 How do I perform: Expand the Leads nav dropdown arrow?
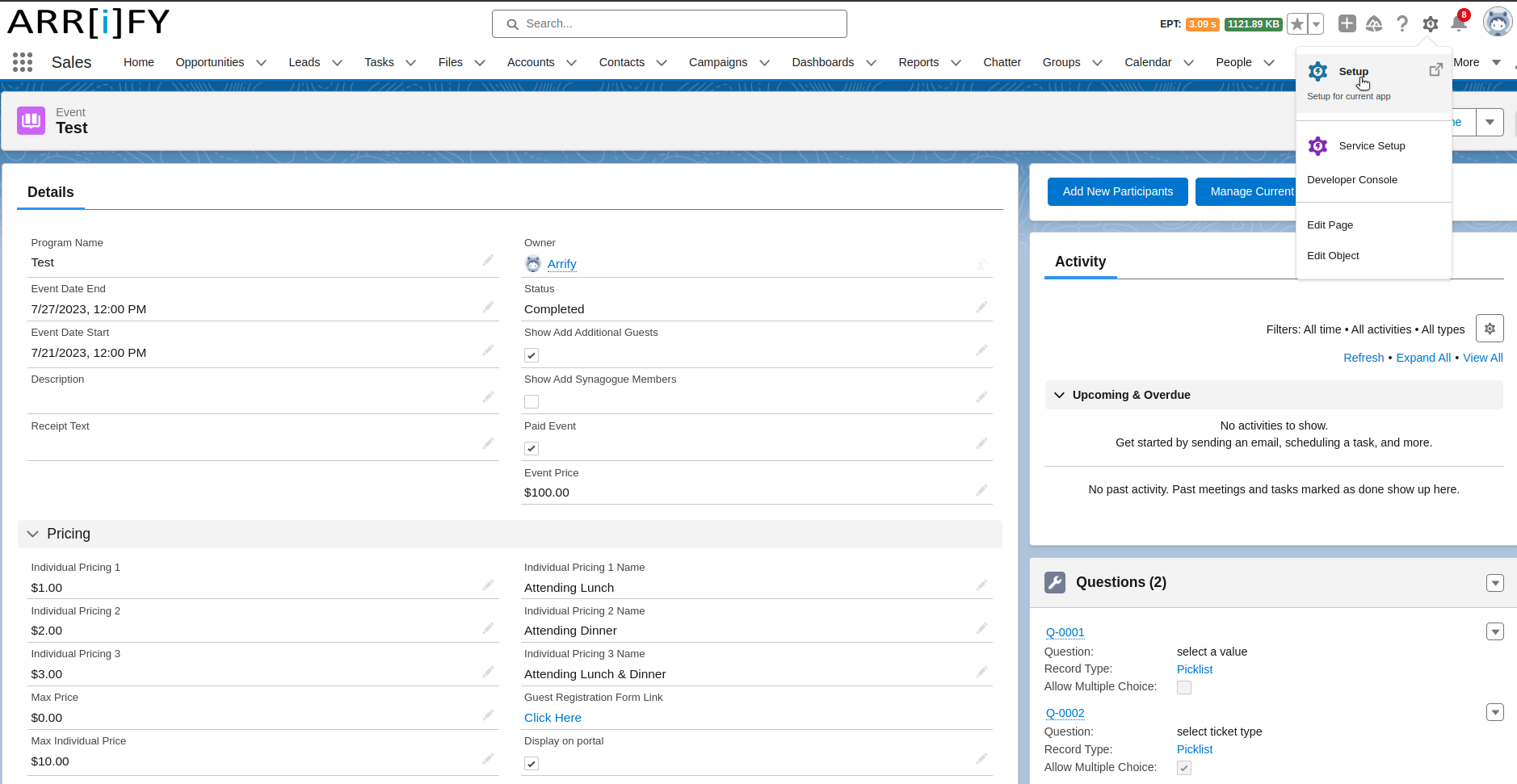coord(337,63)
